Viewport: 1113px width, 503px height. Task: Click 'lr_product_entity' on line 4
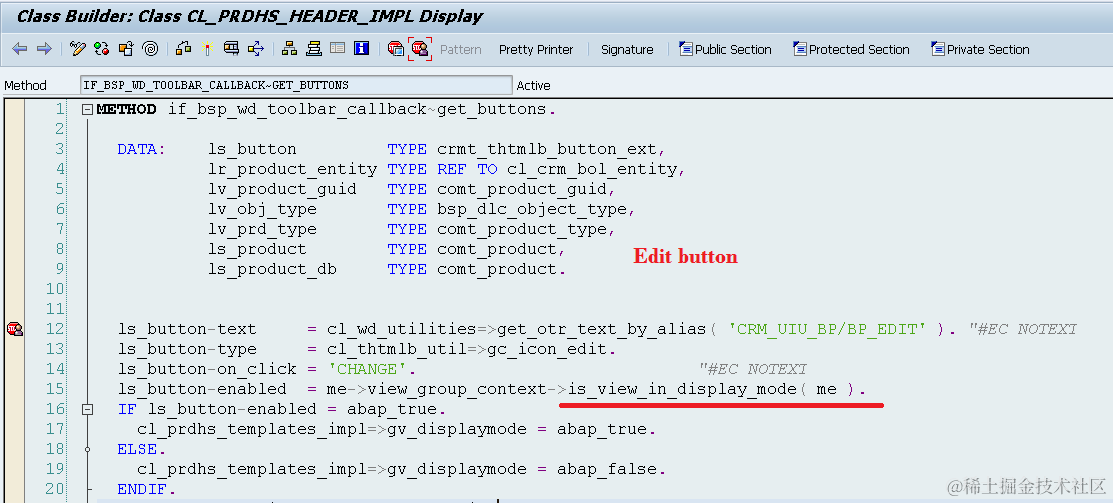[292, 170]
